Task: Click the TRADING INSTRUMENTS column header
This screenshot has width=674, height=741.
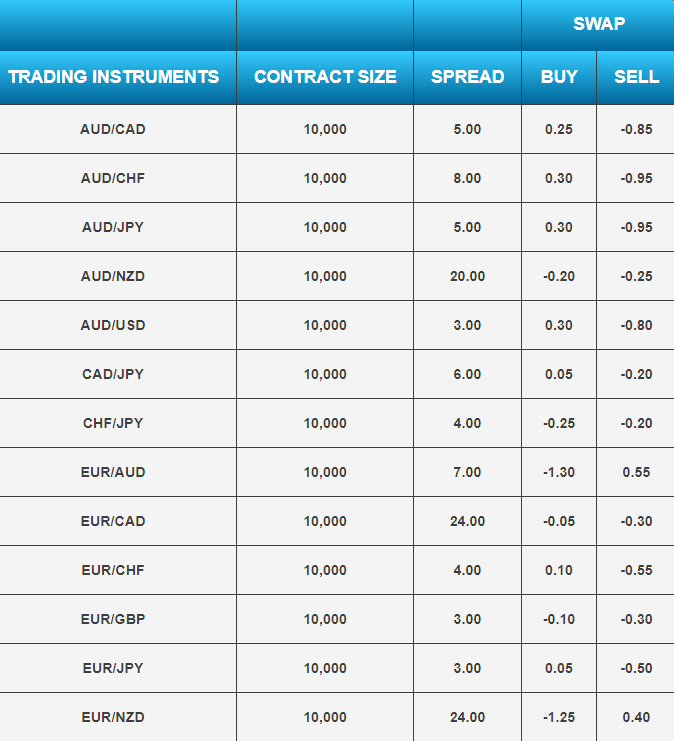Action: [113, 77]
